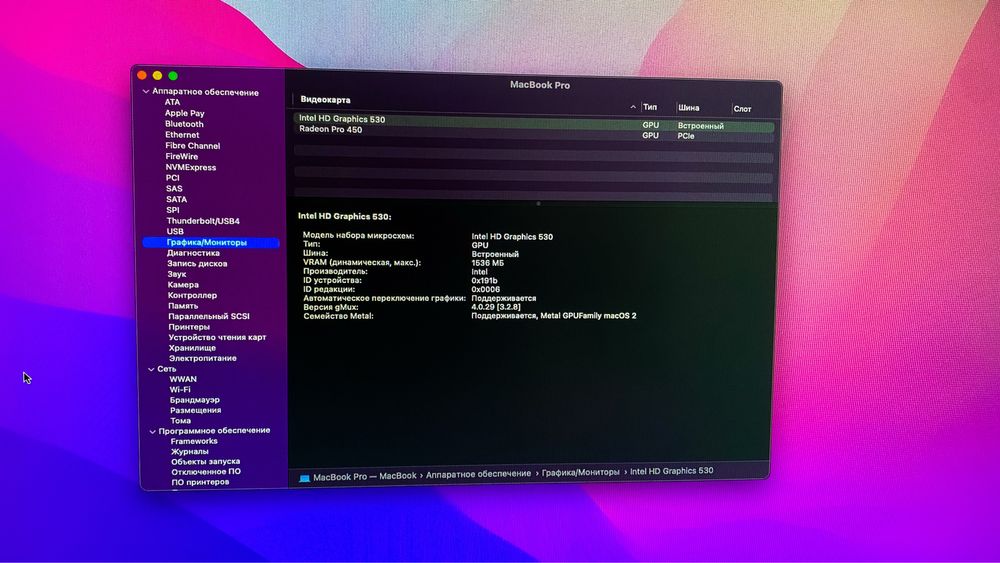Click MacBook Pro — MacBook in path bar
The height and width of the screenshot is (563, 1000).
[x=364, y=476]
